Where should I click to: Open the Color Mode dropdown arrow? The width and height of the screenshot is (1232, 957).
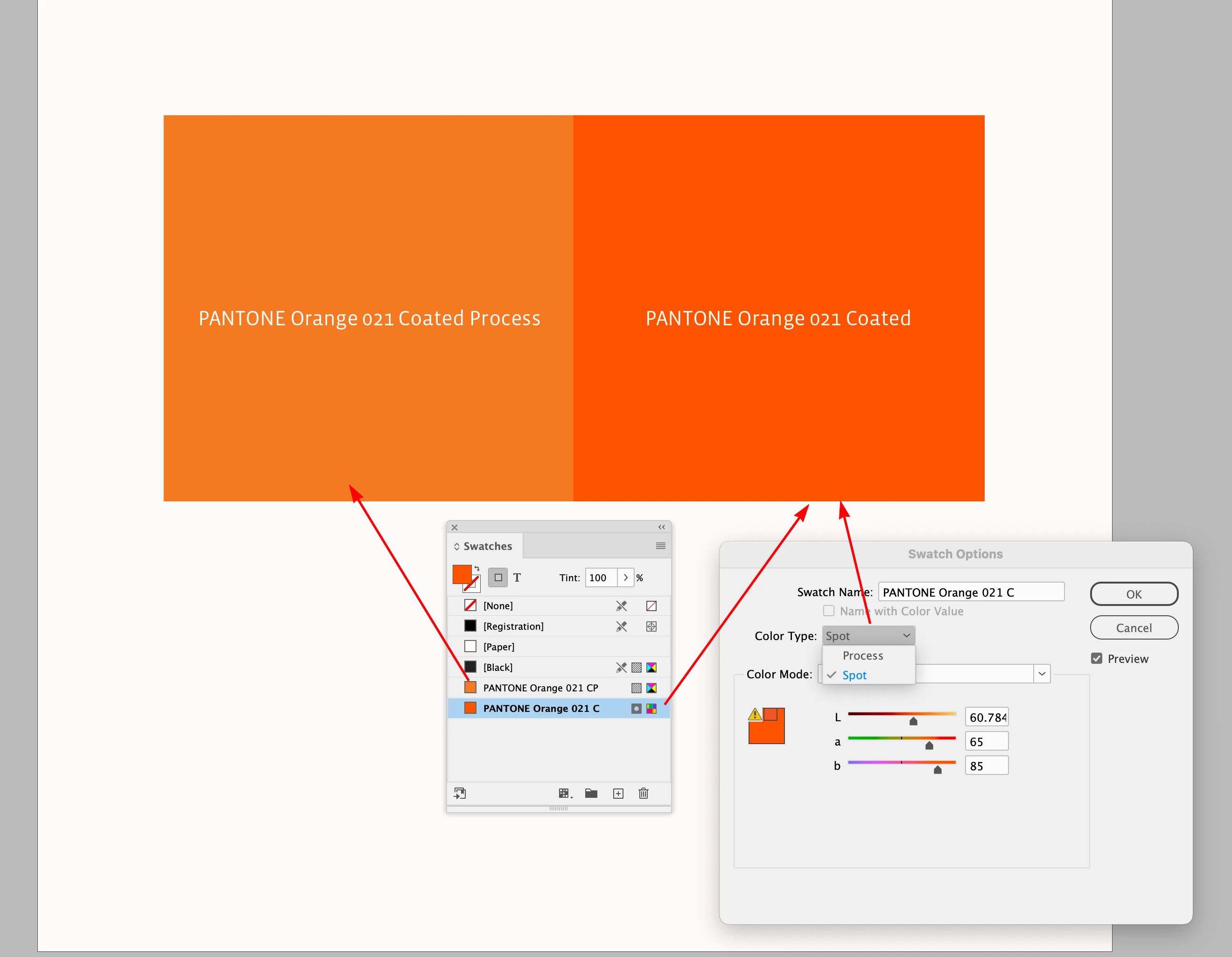1042,674
